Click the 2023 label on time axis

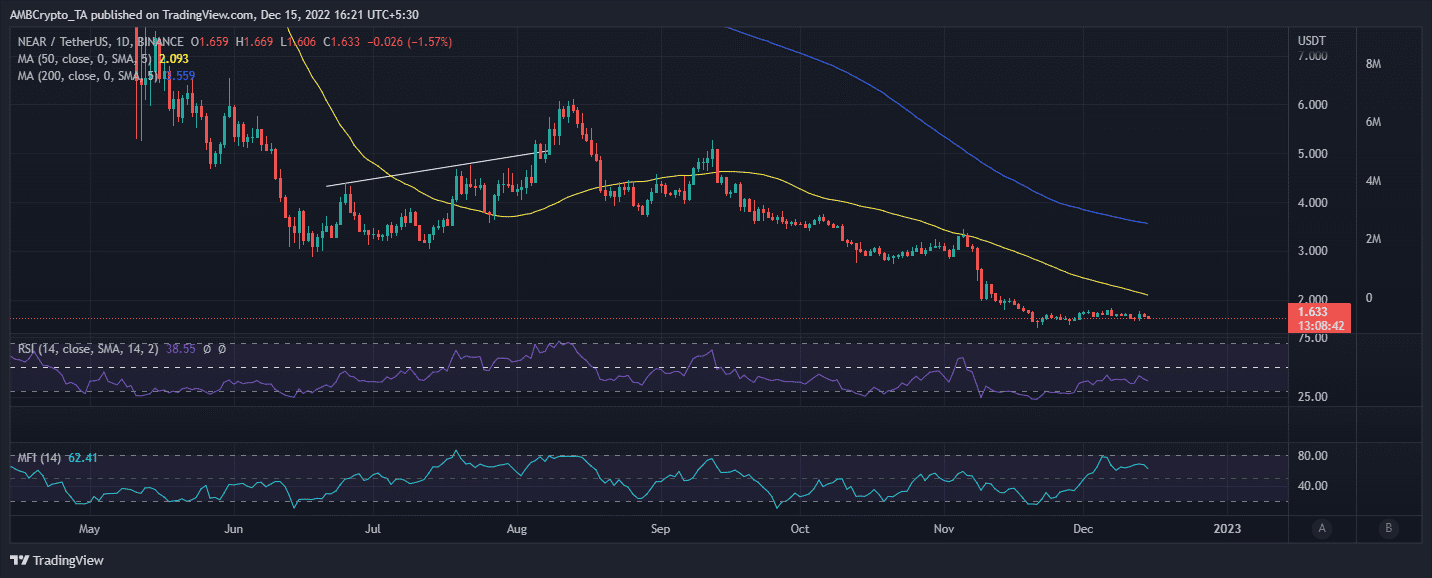[x=1225, y=528]
